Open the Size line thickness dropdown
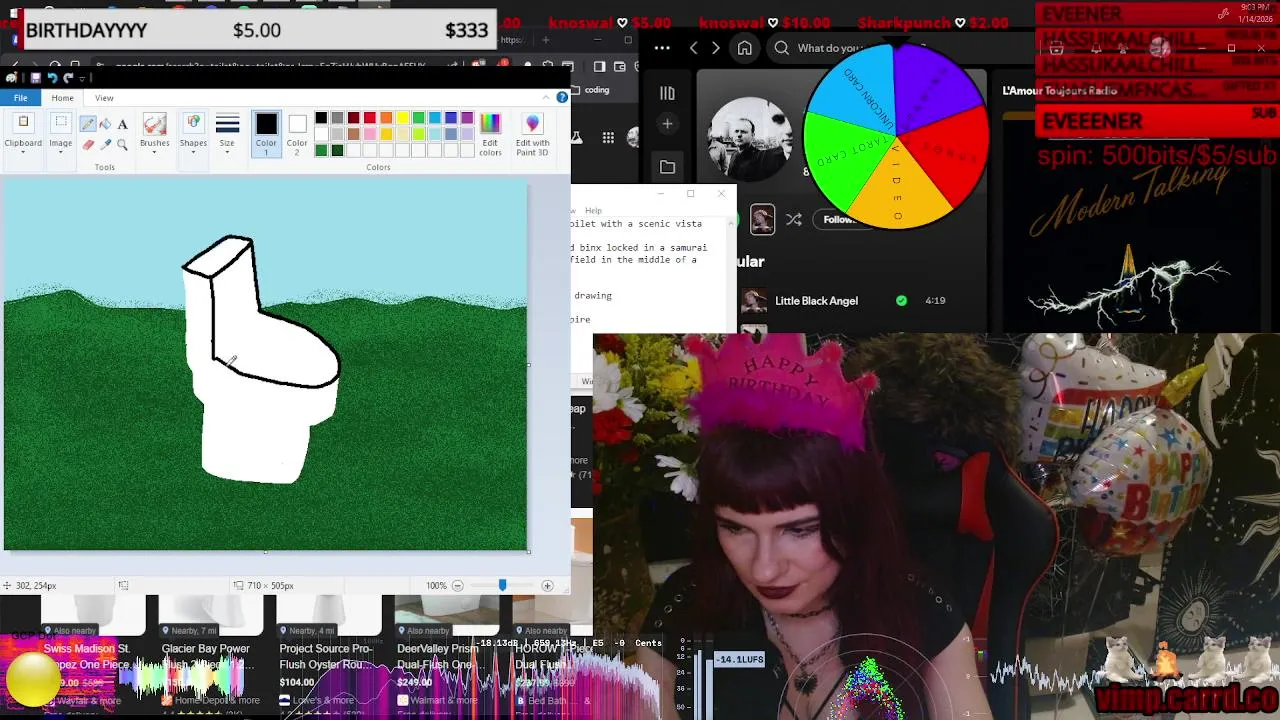The image size is (1280, 720). (227, 133)
